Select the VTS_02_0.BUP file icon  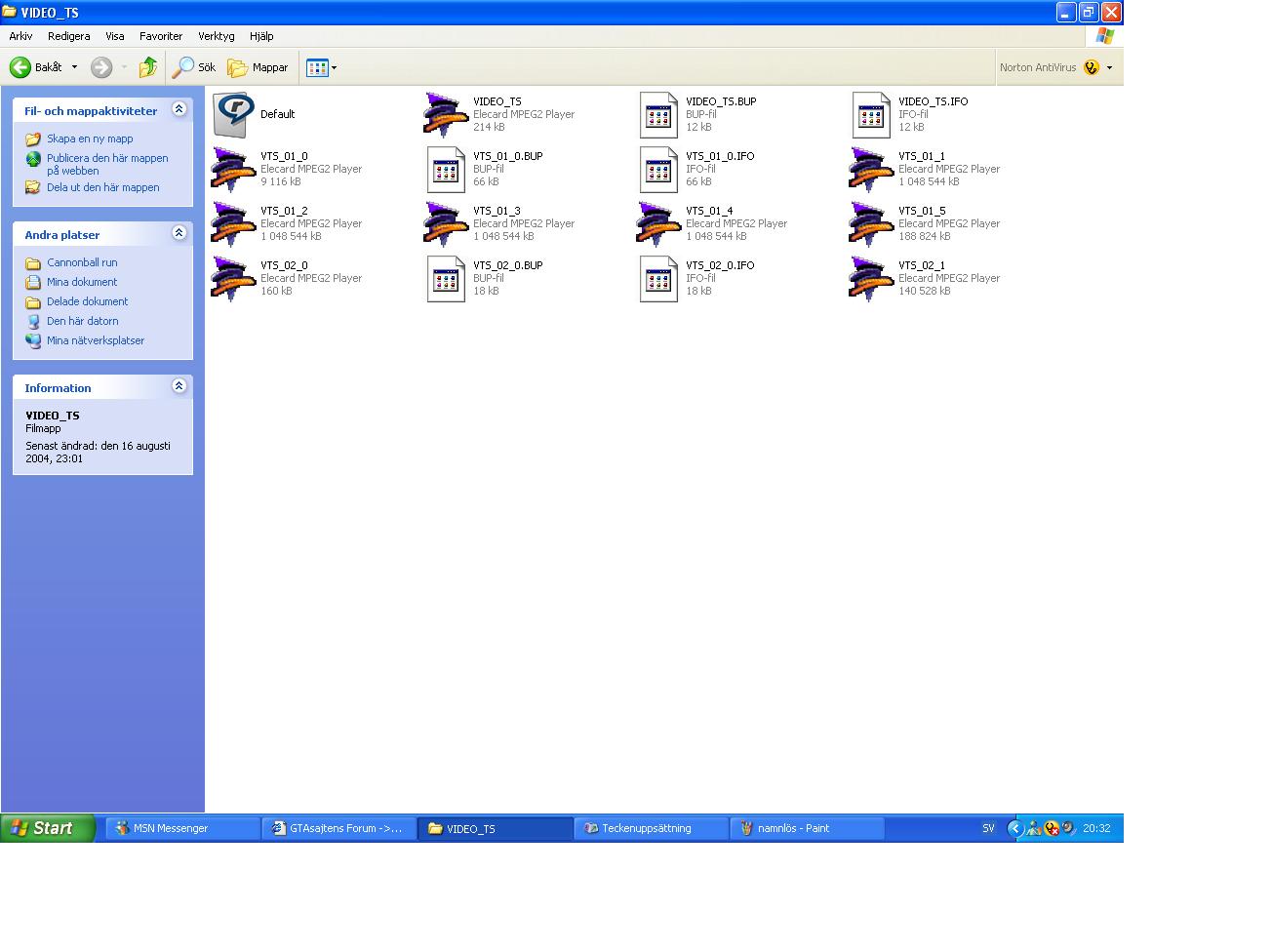point(446,279)
